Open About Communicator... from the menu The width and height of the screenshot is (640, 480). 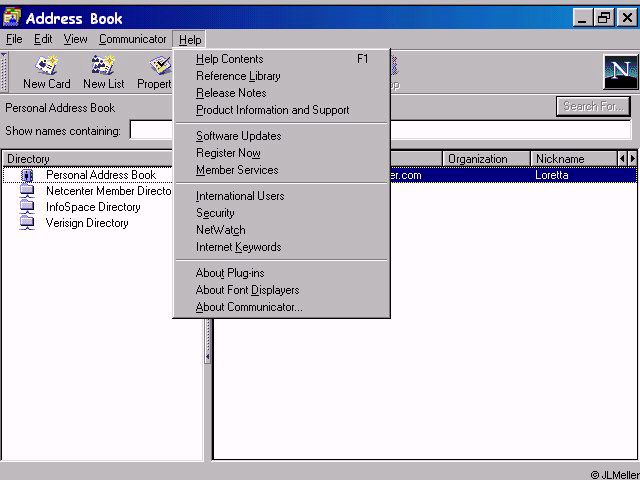(x=249, y=307)
